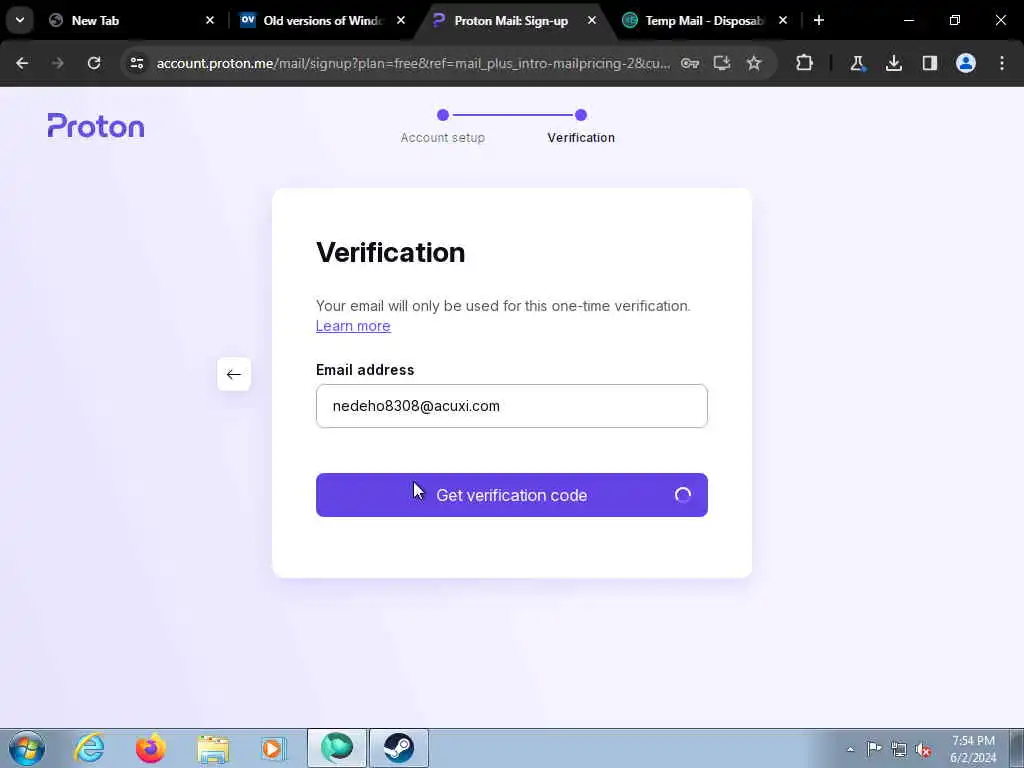
Task: Click the Proton logo
Action: coord(96,125)
